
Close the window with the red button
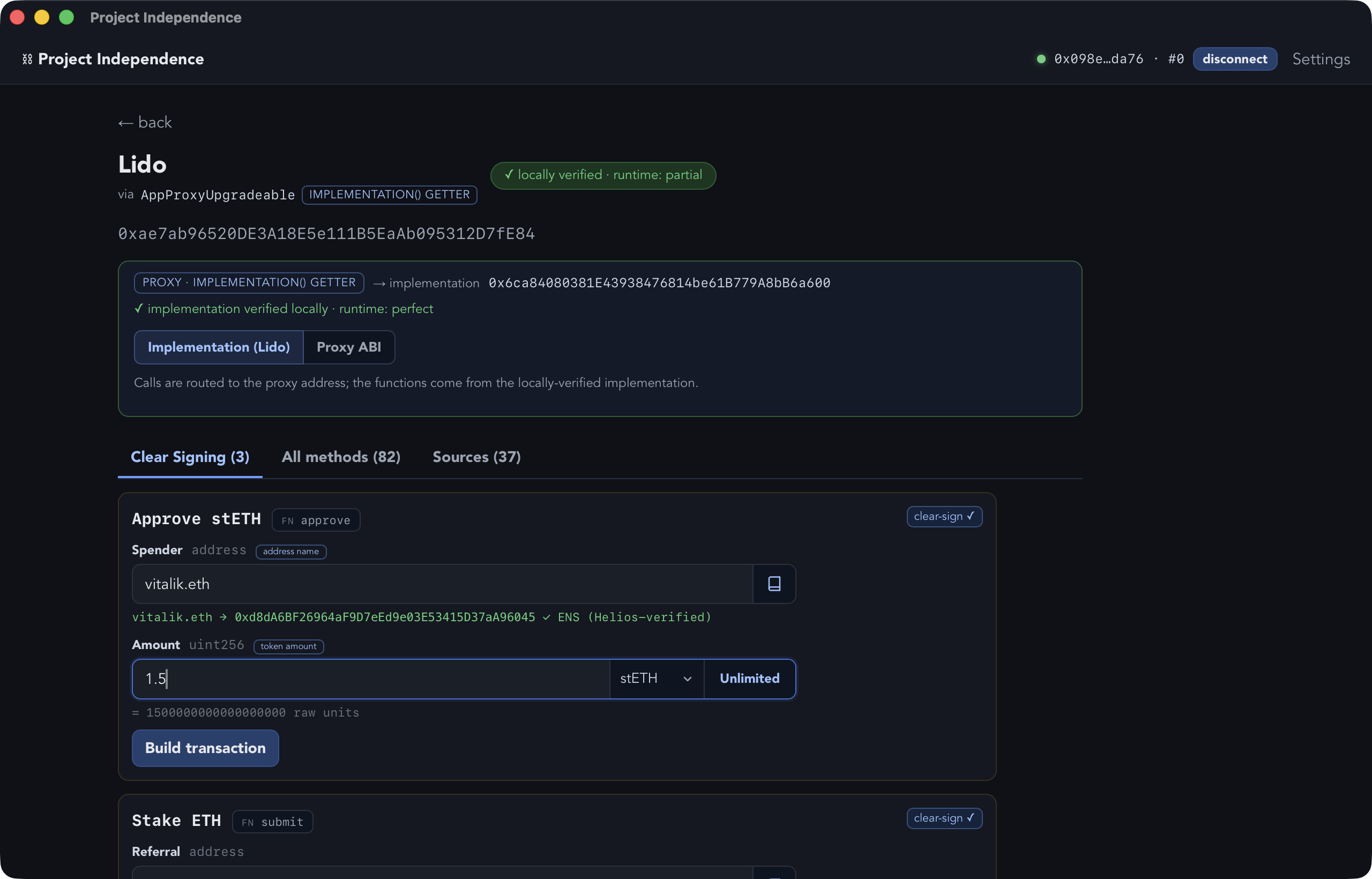tap(17, 17)
